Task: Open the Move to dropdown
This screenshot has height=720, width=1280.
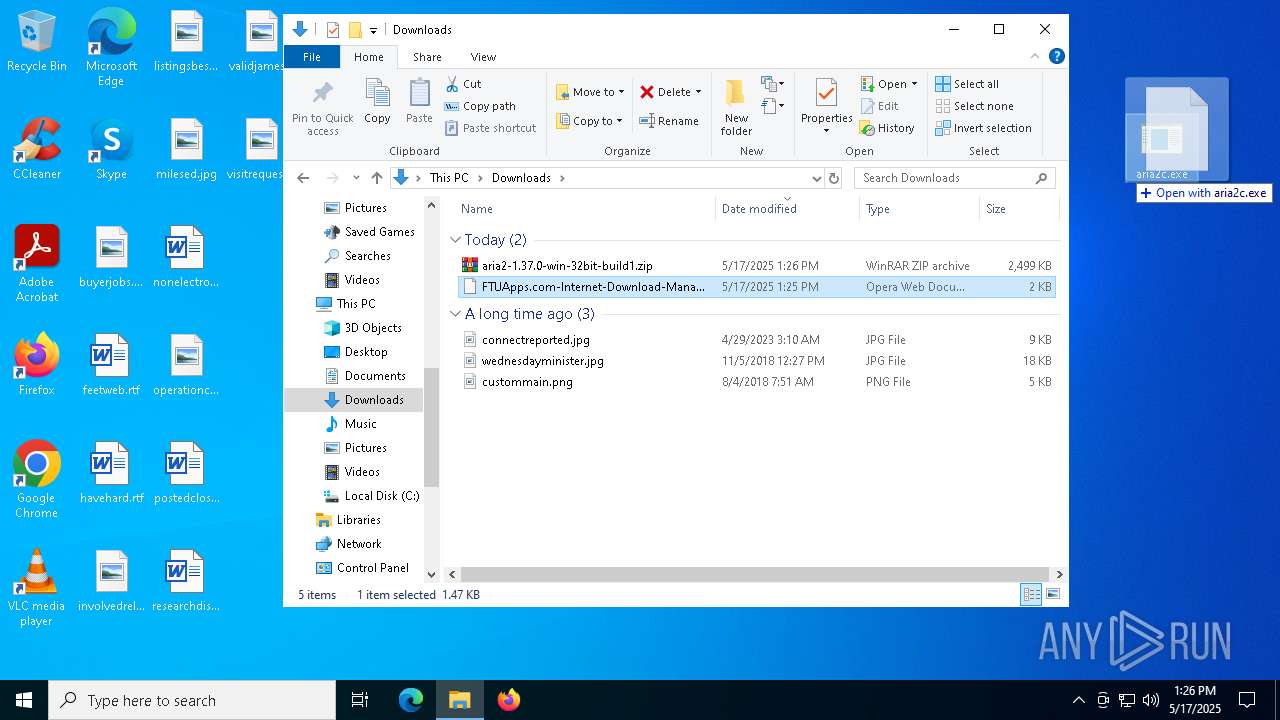Action: [590, 92]
